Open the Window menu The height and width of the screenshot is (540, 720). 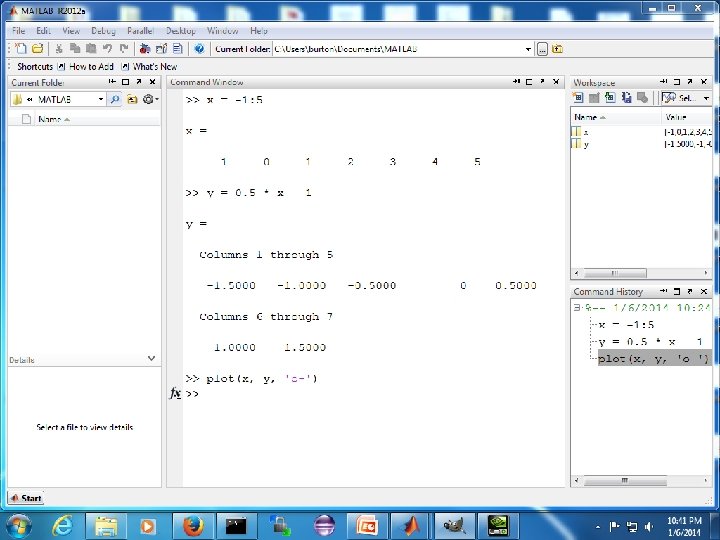coord(222,31)
